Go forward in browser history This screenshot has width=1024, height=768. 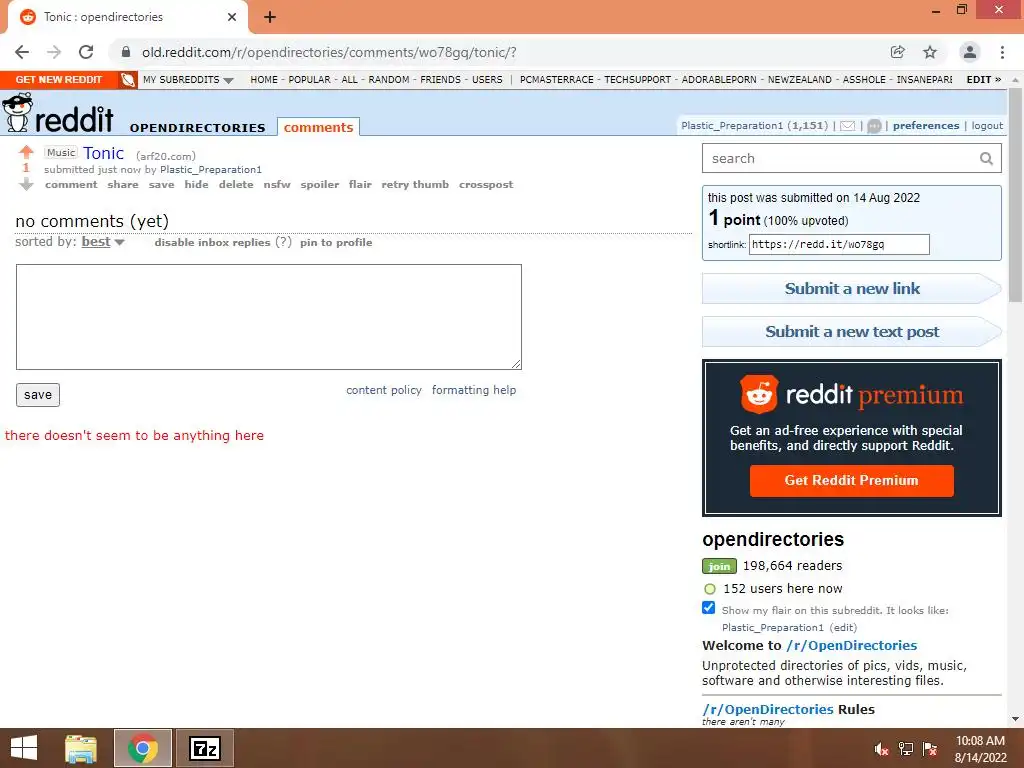tap(54, 52)
